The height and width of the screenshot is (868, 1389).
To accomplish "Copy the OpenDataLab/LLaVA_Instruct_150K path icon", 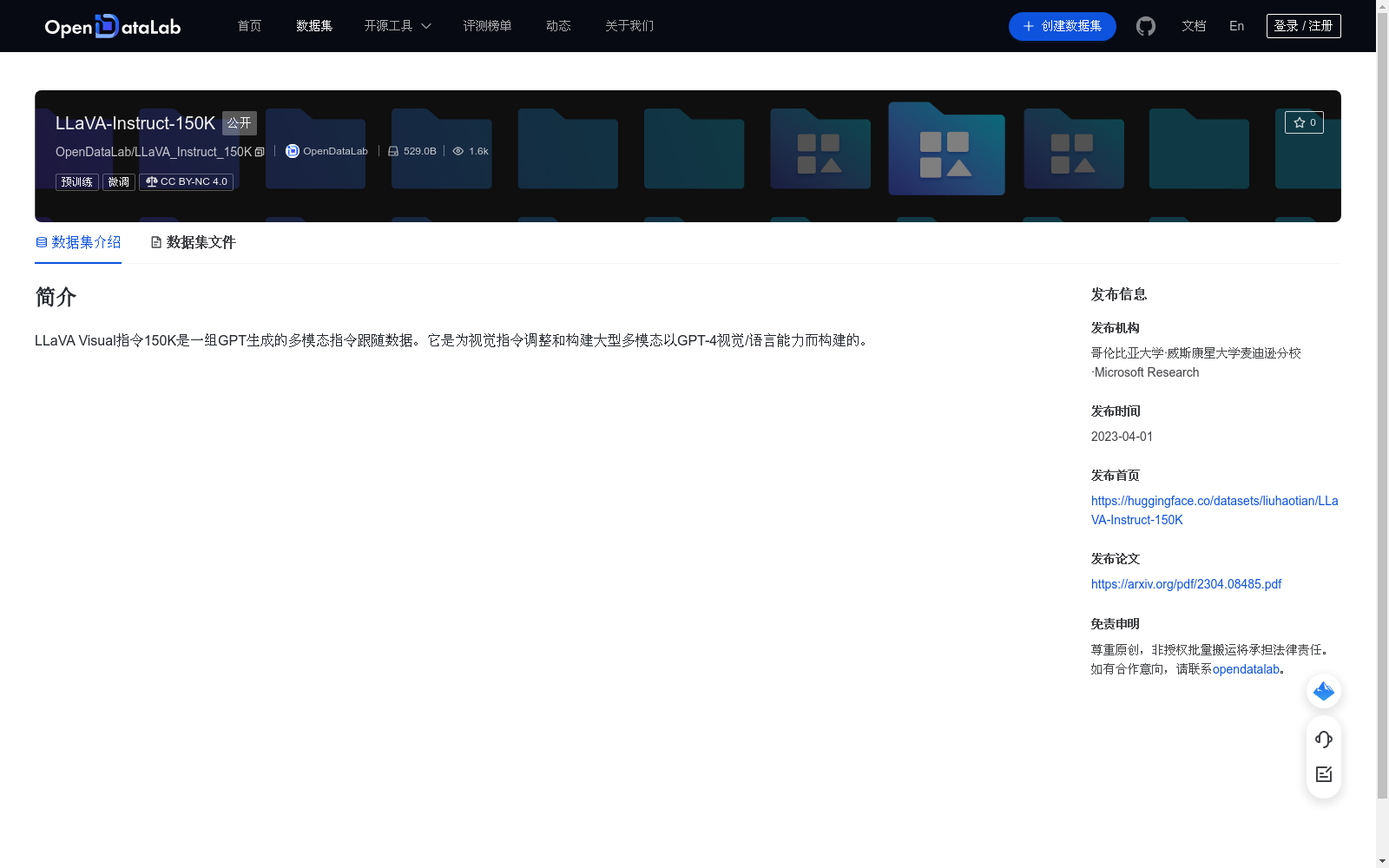I will (x=260, y=152).
